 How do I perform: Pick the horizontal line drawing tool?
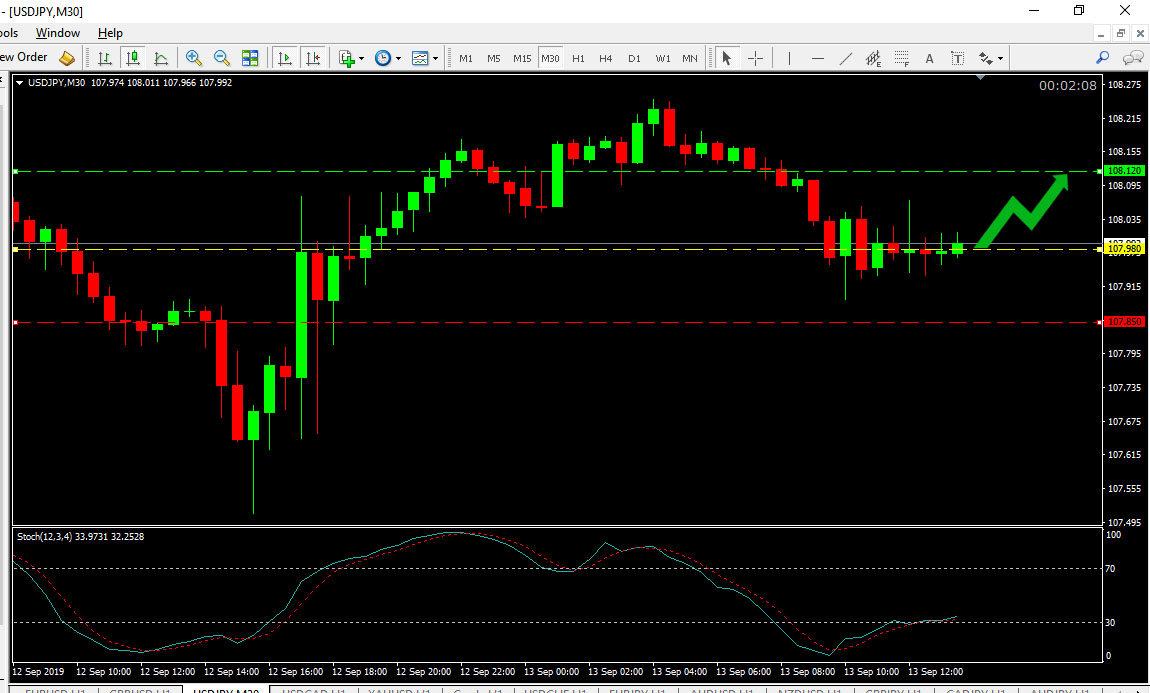click(x=818, y=58)
